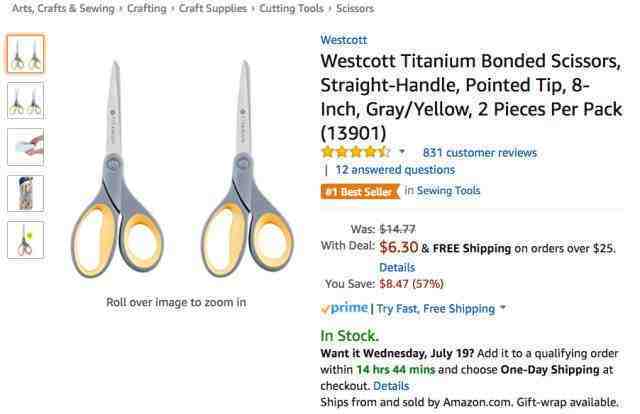Select the second scissors thumbnail image
The width and height of the screenshot is (640, 414).
pos(25,100)
